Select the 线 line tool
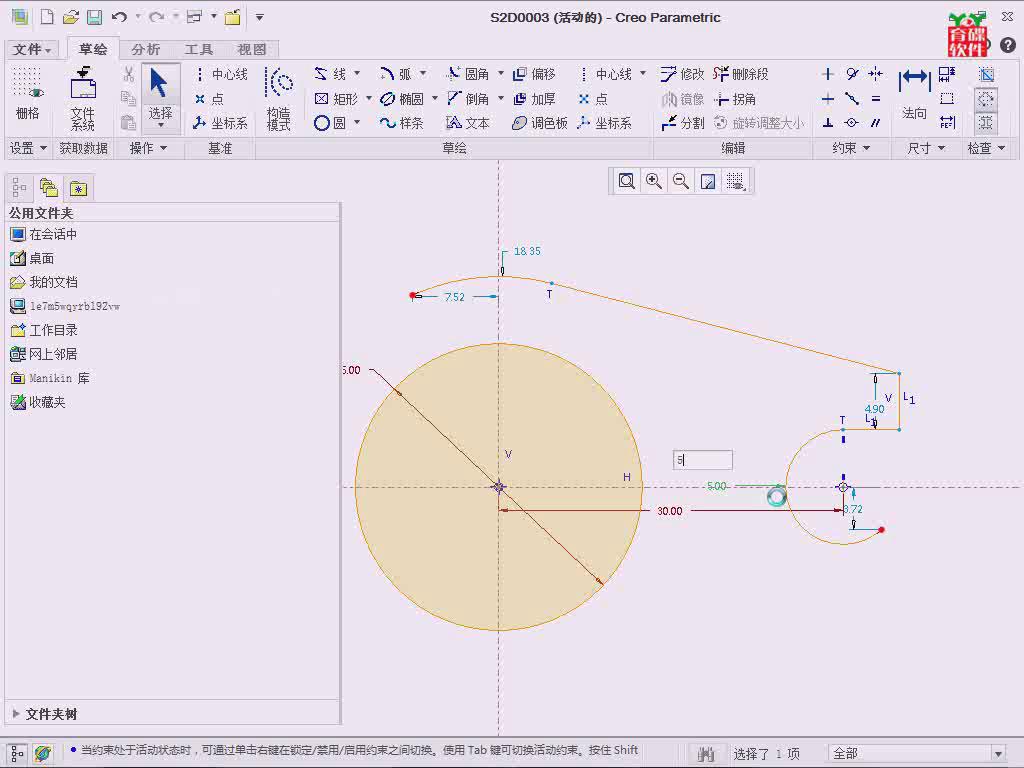The image size is (1024, 768). (x=330, y=74)
